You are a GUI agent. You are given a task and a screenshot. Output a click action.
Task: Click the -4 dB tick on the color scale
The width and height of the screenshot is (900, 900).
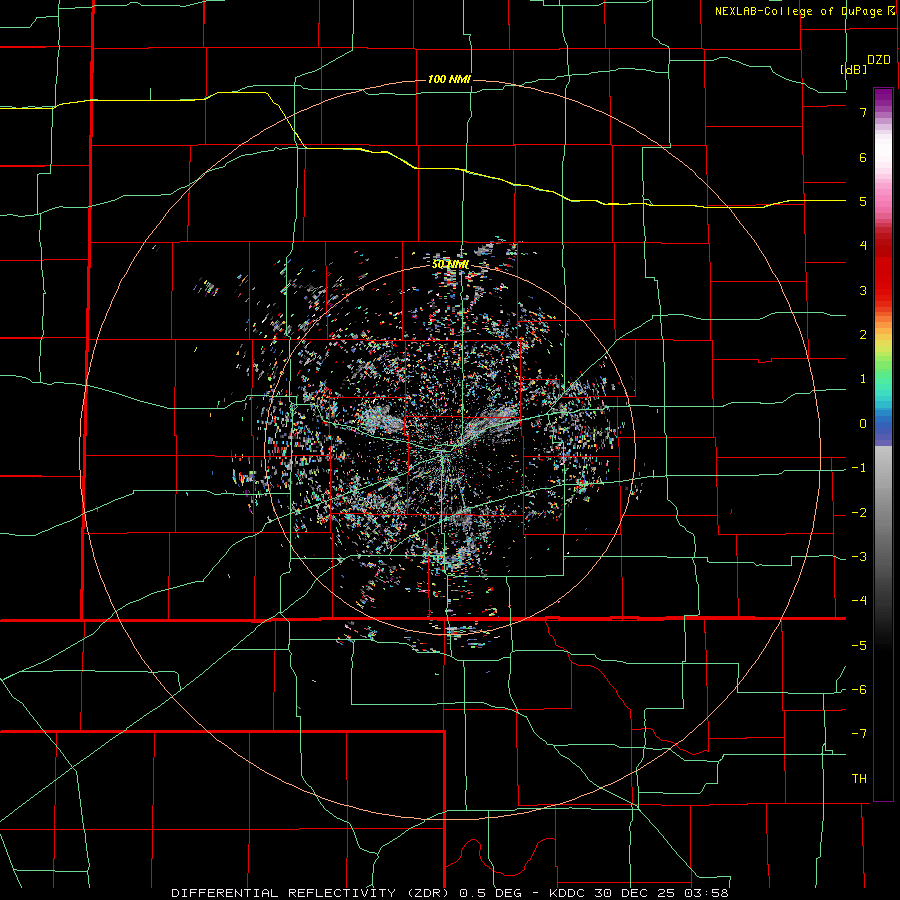pos(859,601)
